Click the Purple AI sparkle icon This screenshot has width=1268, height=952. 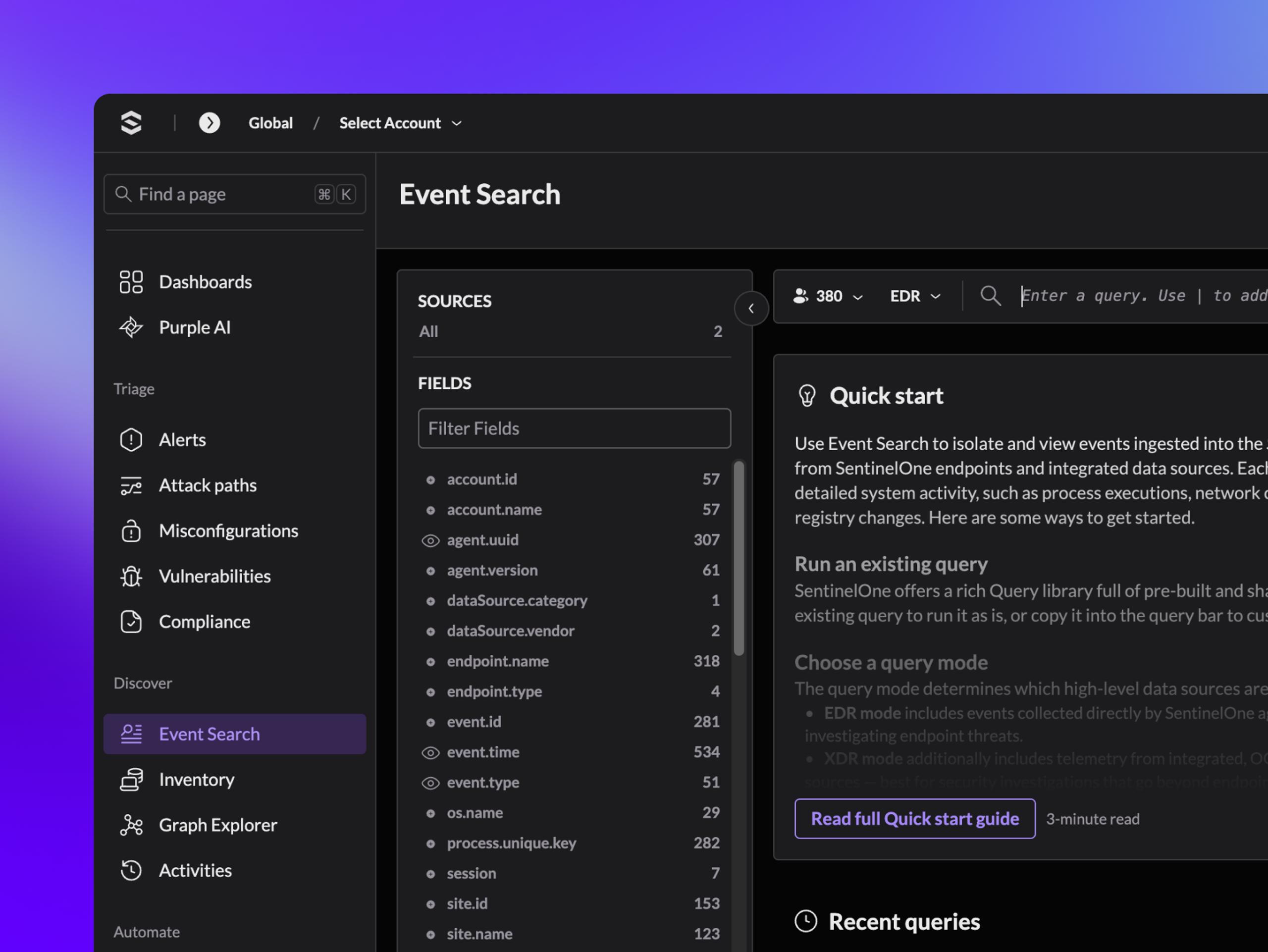[131, 327]
